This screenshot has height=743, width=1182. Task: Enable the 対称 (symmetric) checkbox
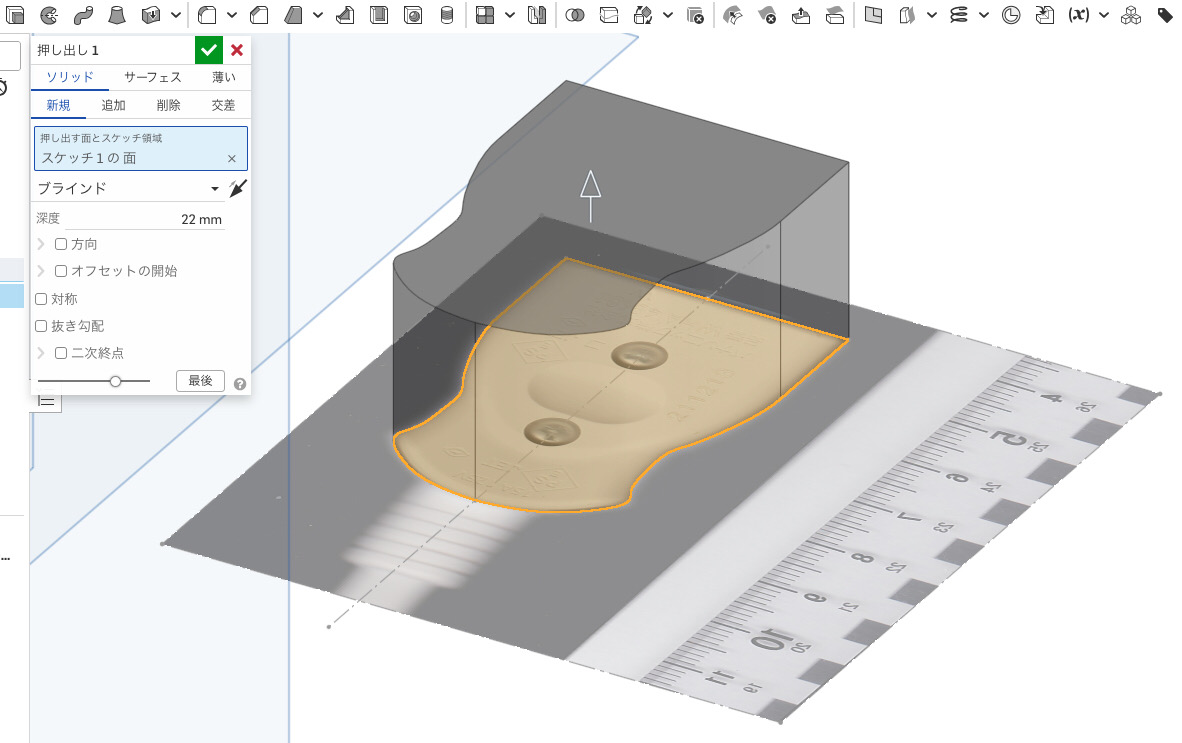tap(41, 299)
